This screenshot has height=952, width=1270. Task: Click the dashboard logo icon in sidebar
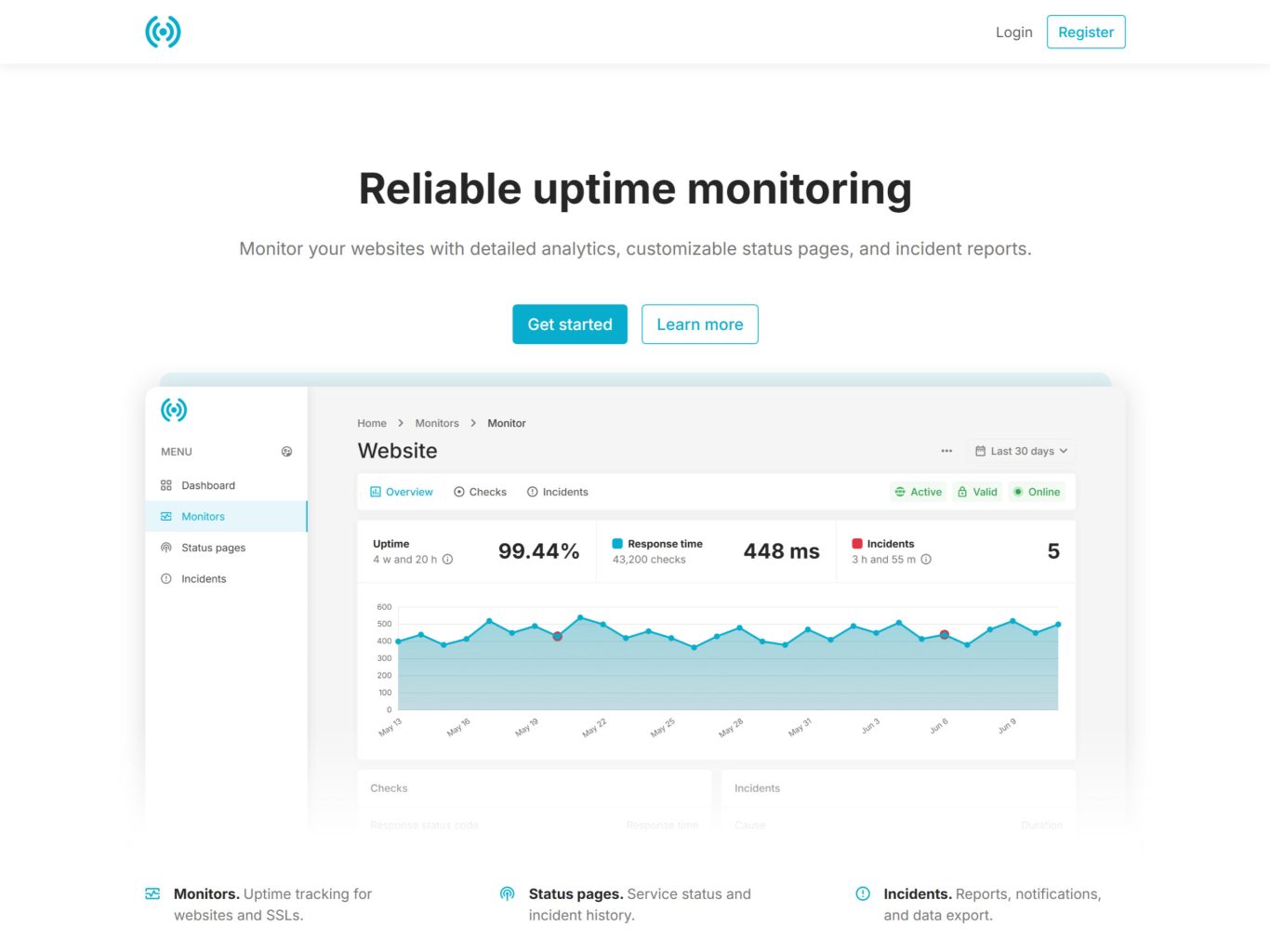174,410
